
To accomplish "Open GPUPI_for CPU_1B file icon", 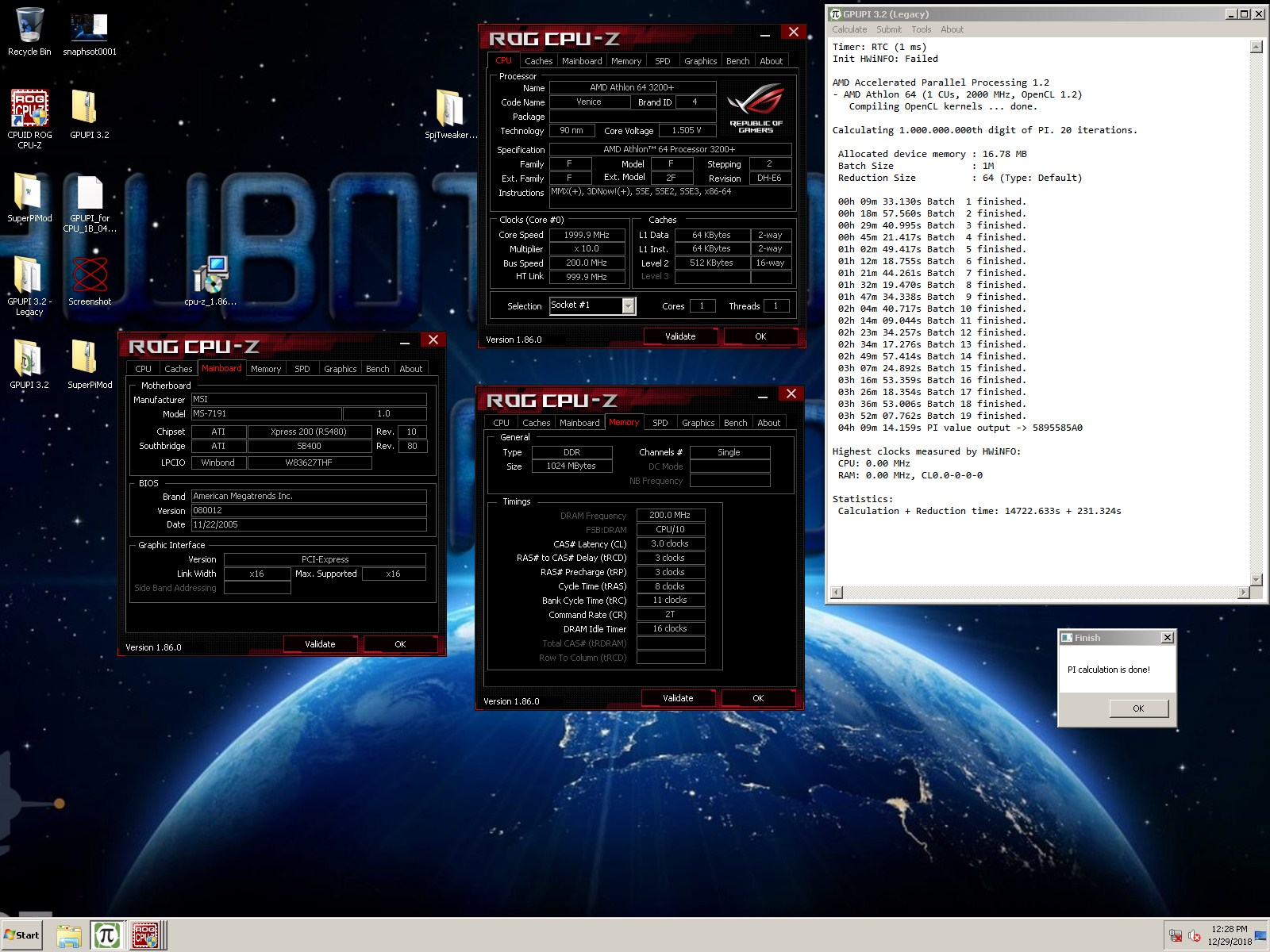I will (90, 204).
